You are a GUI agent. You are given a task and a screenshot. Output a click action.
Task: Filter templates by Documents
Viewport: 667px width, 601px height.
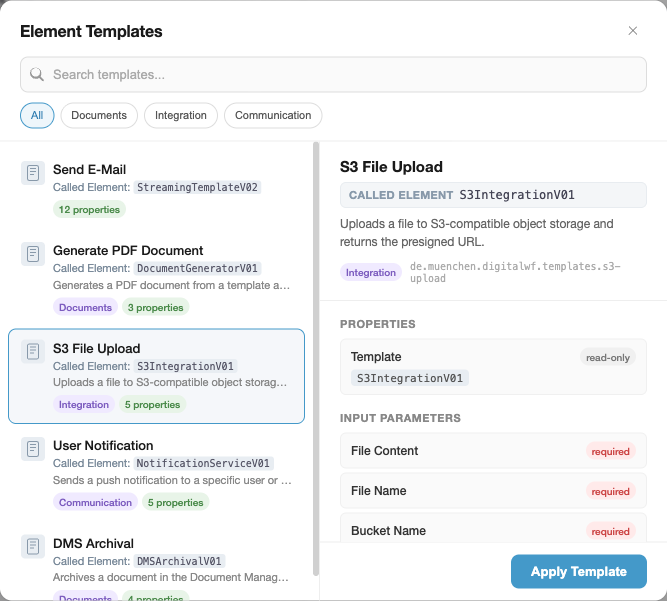tap(99, 115)
